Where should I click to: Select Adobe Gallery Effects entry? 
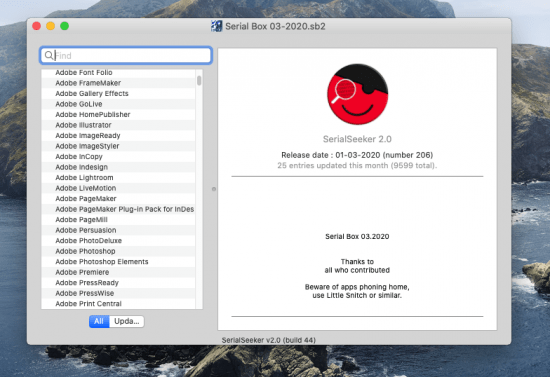point(119,94)
